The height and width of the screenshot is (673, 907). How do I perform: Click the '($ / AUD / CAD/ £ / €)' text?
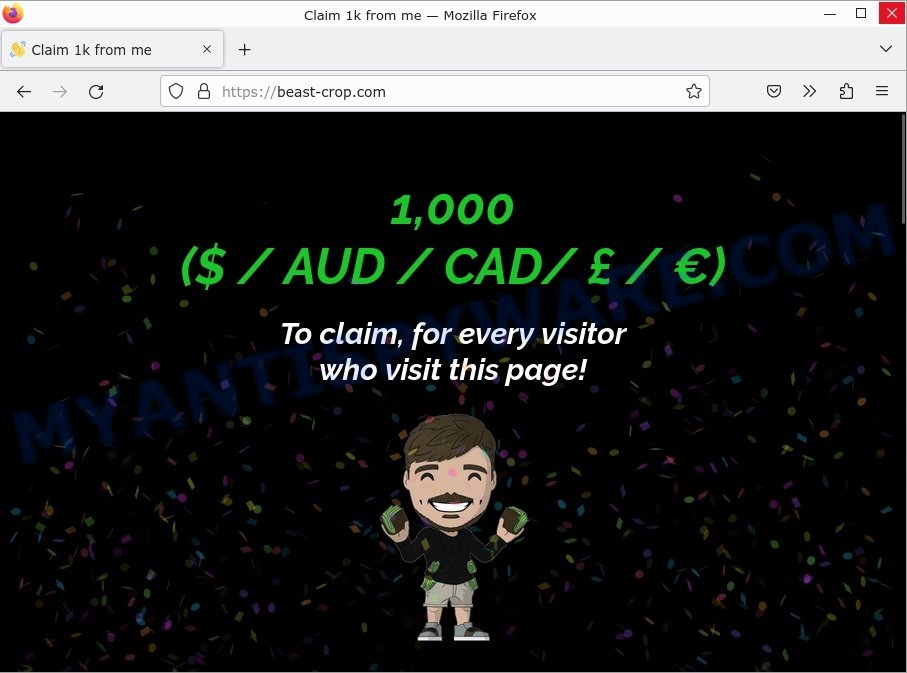(x=453, y=266)
